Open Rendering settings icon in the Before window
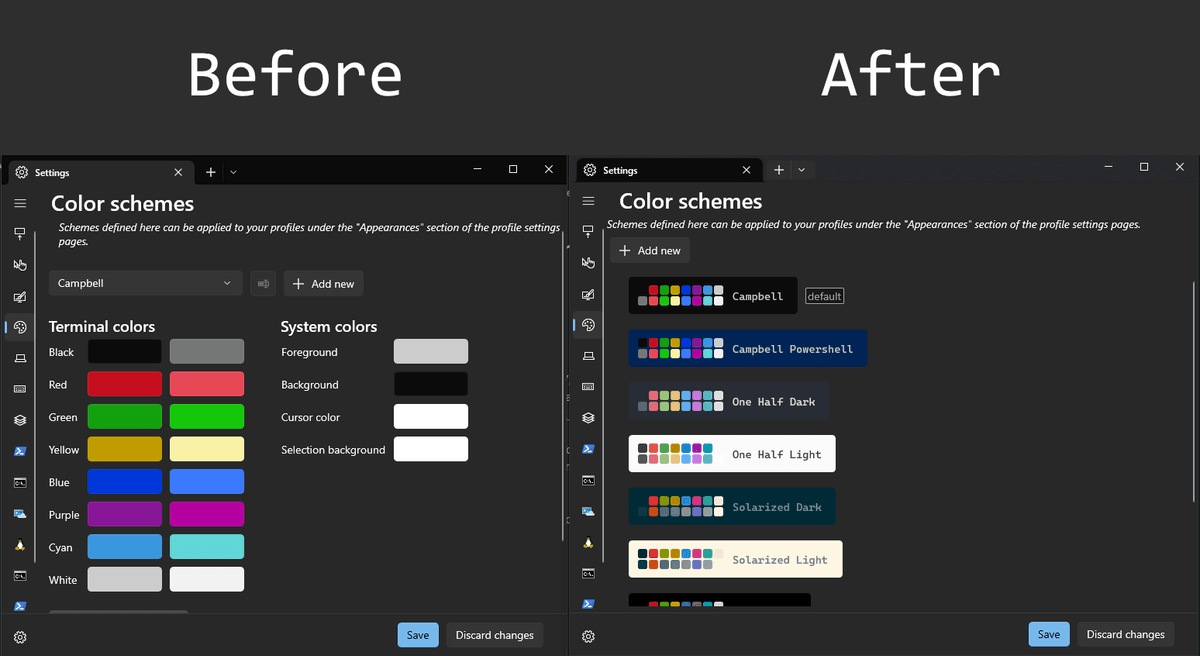 tap(19, 358)
